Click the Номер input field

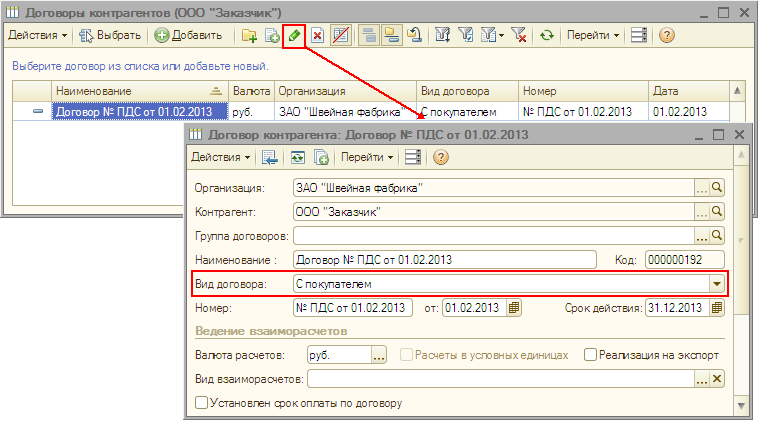tap(353, 308)
